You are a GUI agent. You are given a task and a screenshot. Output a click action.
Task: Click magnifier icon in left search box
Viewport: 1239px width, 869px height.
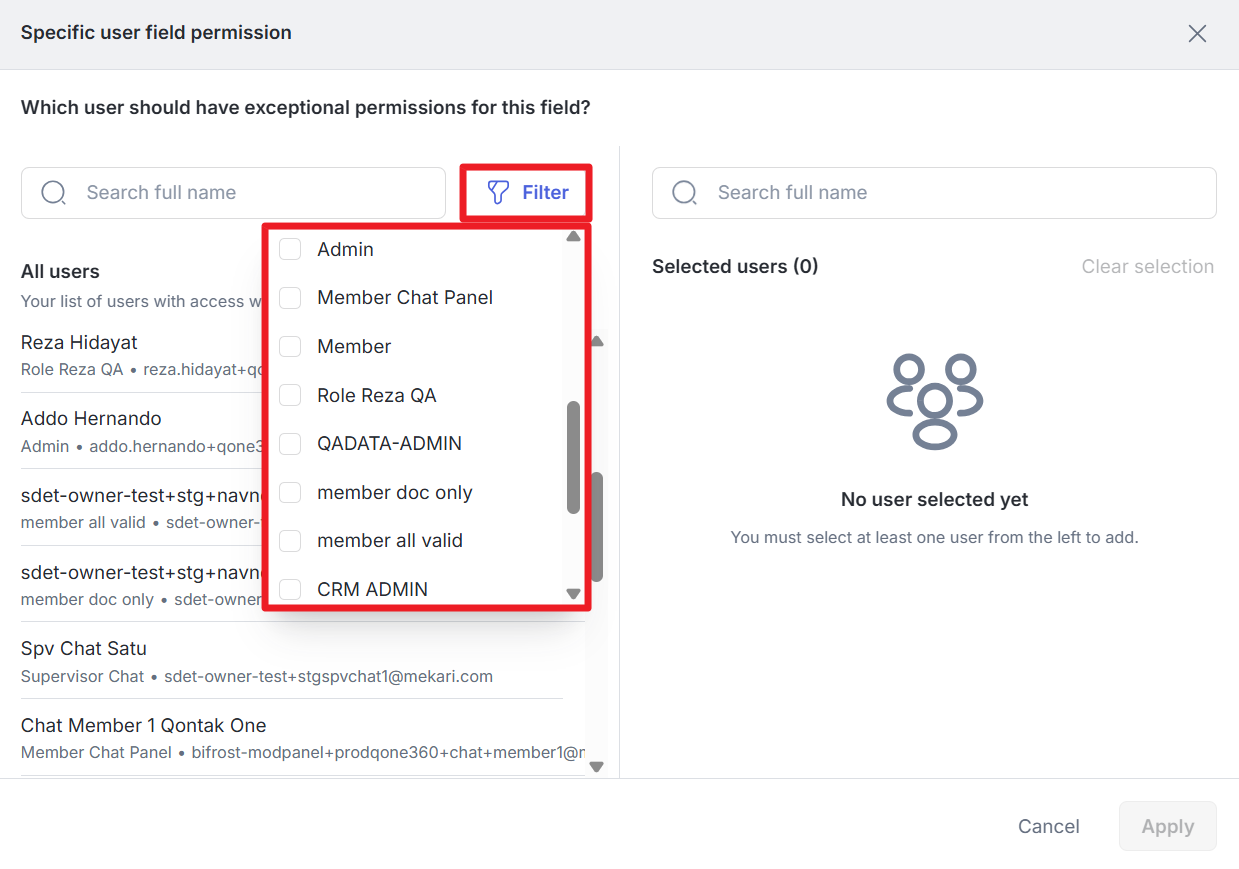click(54, 193)
